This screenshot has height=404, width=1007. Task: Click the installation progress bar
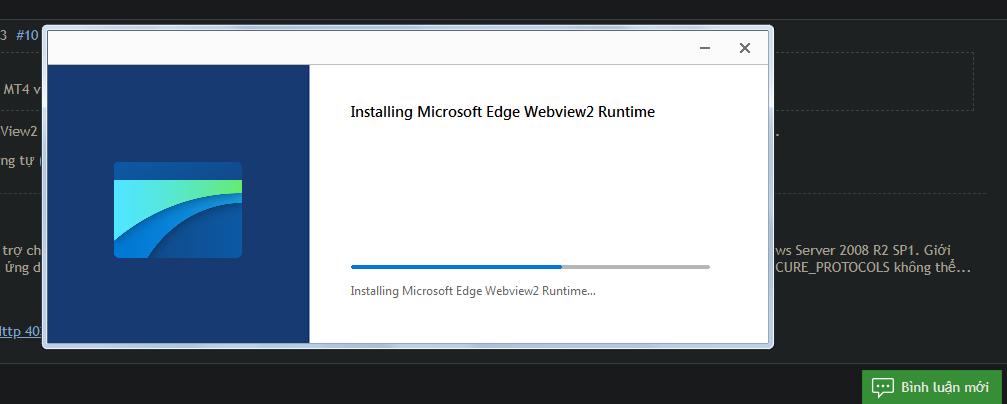click(x=530, y=267)
